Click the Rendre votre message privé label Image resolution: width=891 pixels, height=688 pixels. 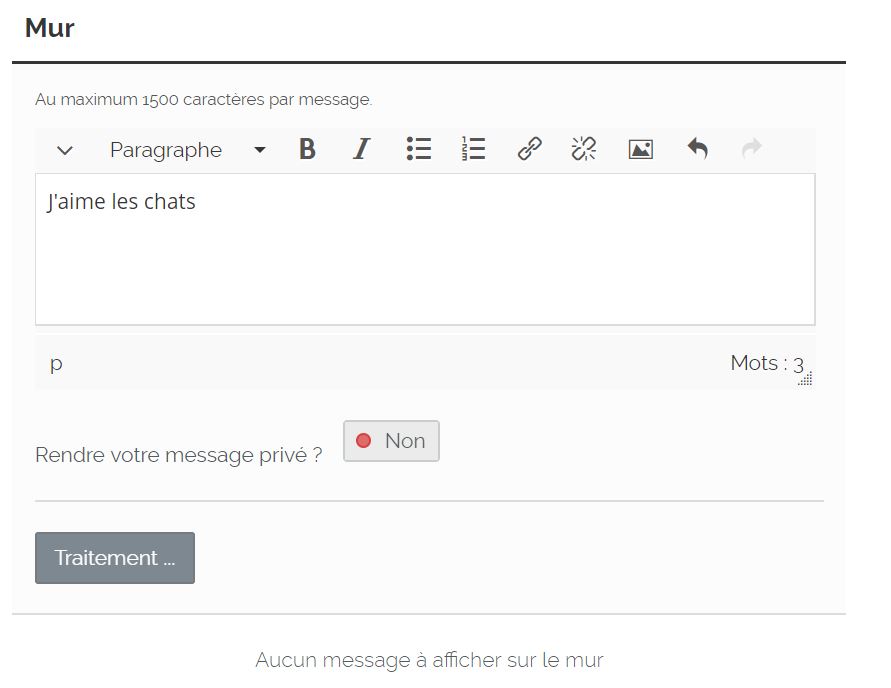[178, 455]
